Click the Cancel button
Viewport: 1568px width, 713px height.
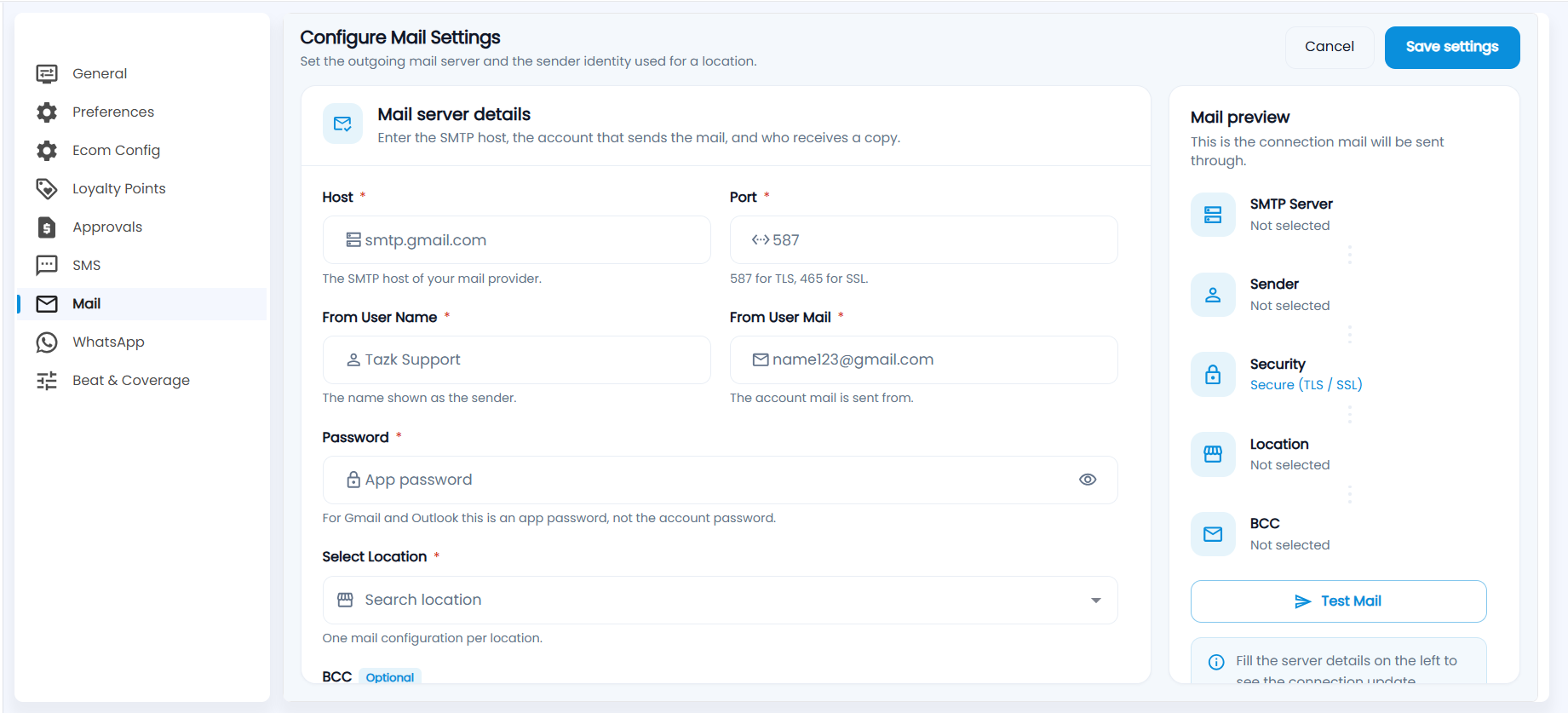click(1330, 47)
